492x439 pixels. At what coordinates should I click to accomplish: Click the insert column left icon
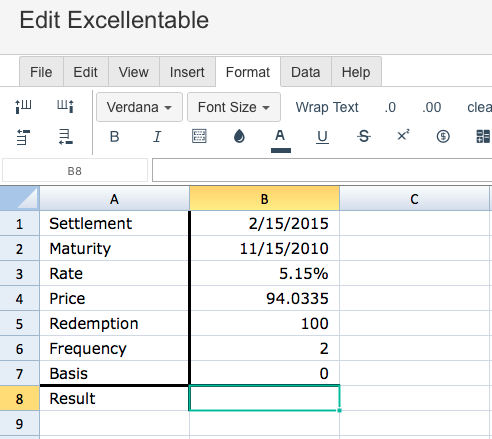[x=23, y=107]
